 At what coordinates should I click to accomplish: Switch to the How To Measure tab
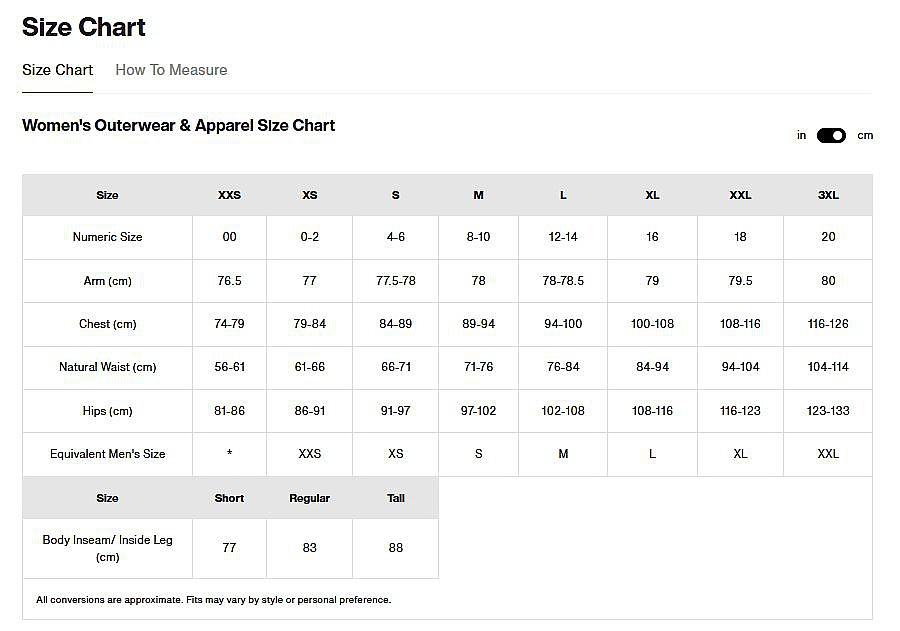tap(171, 70)
